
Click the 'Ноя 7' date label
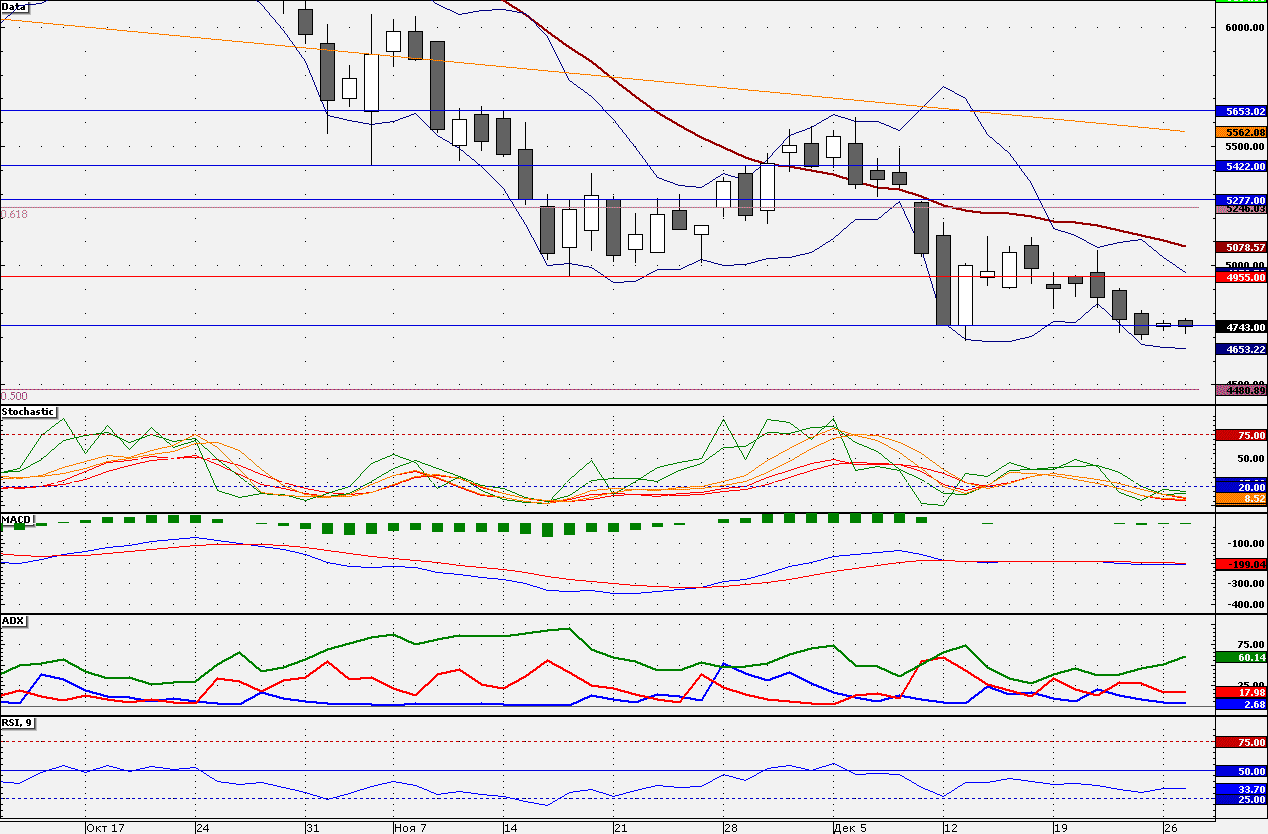(x=411, y=828)
